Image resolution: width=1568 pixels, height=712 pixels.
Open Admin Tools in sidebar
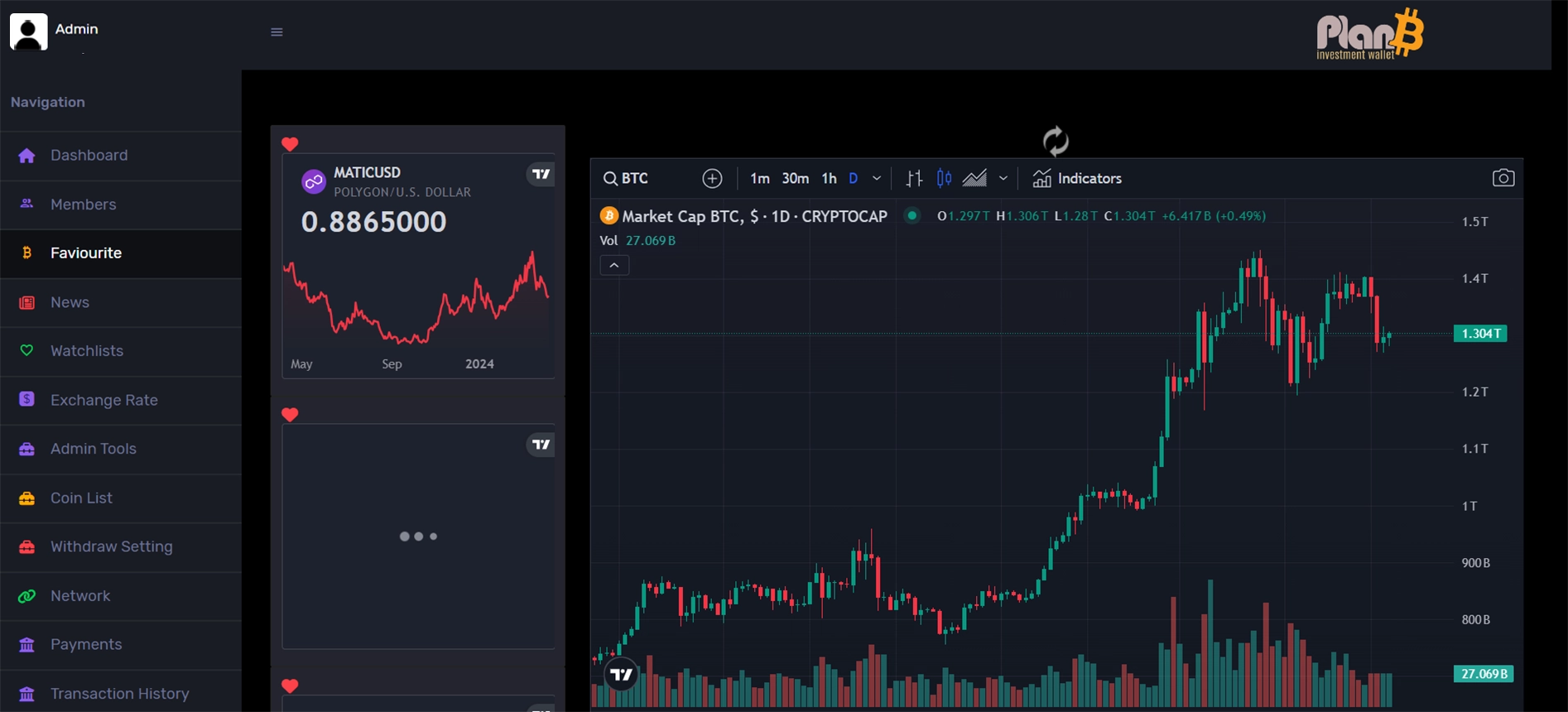(x=121, y=449)
